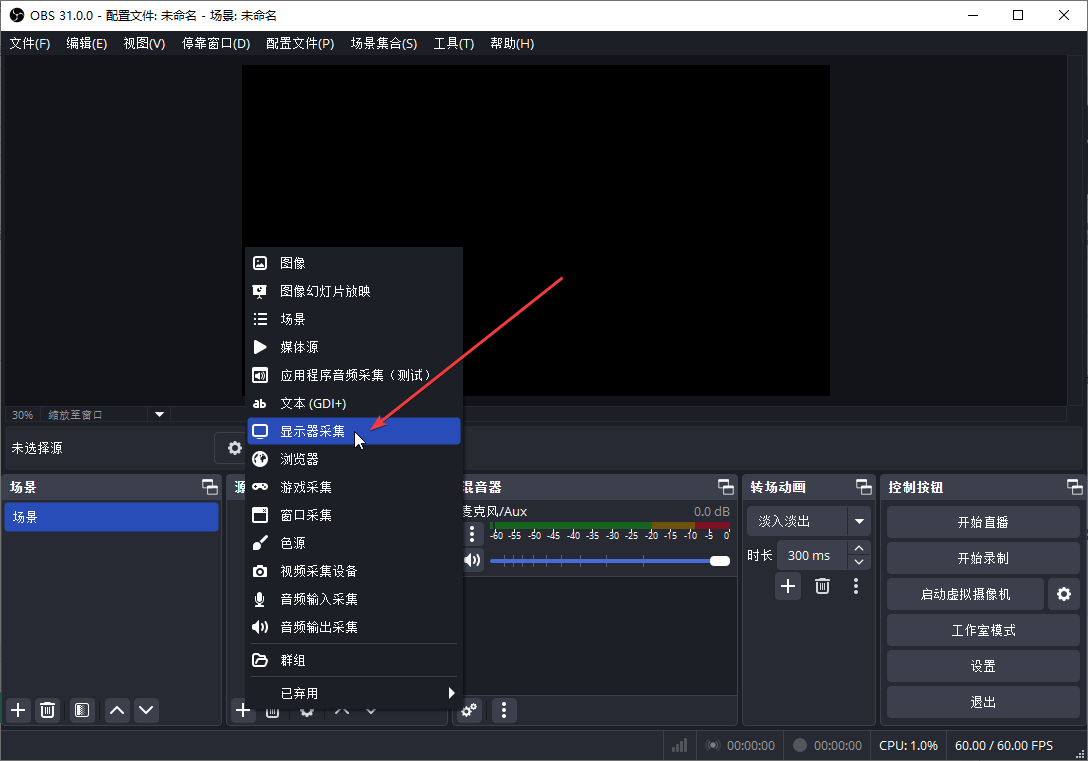The image size is (1088, 761).
Task: Undock the 控制按钮 panel
Action: 1075,487
